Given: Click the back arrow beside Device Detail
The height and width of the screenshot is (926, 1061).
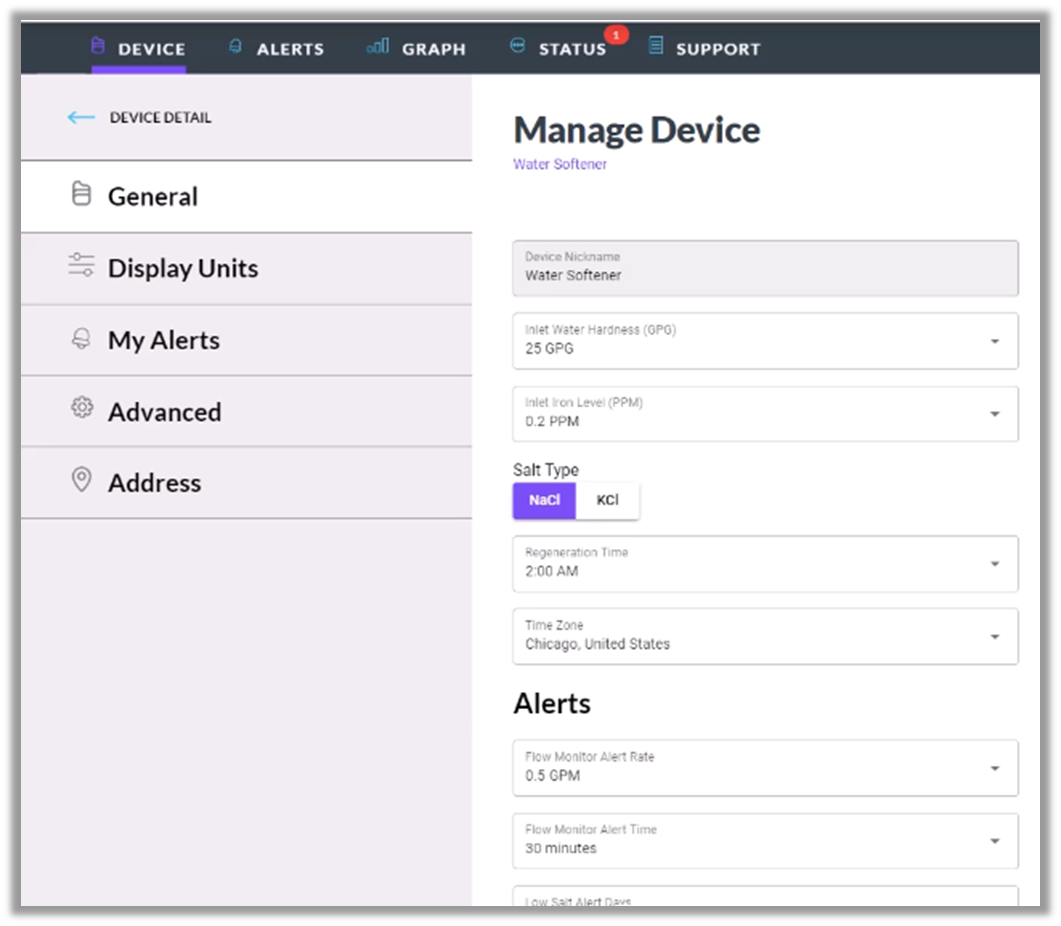Looking at the screenshot, I should 81,118.
